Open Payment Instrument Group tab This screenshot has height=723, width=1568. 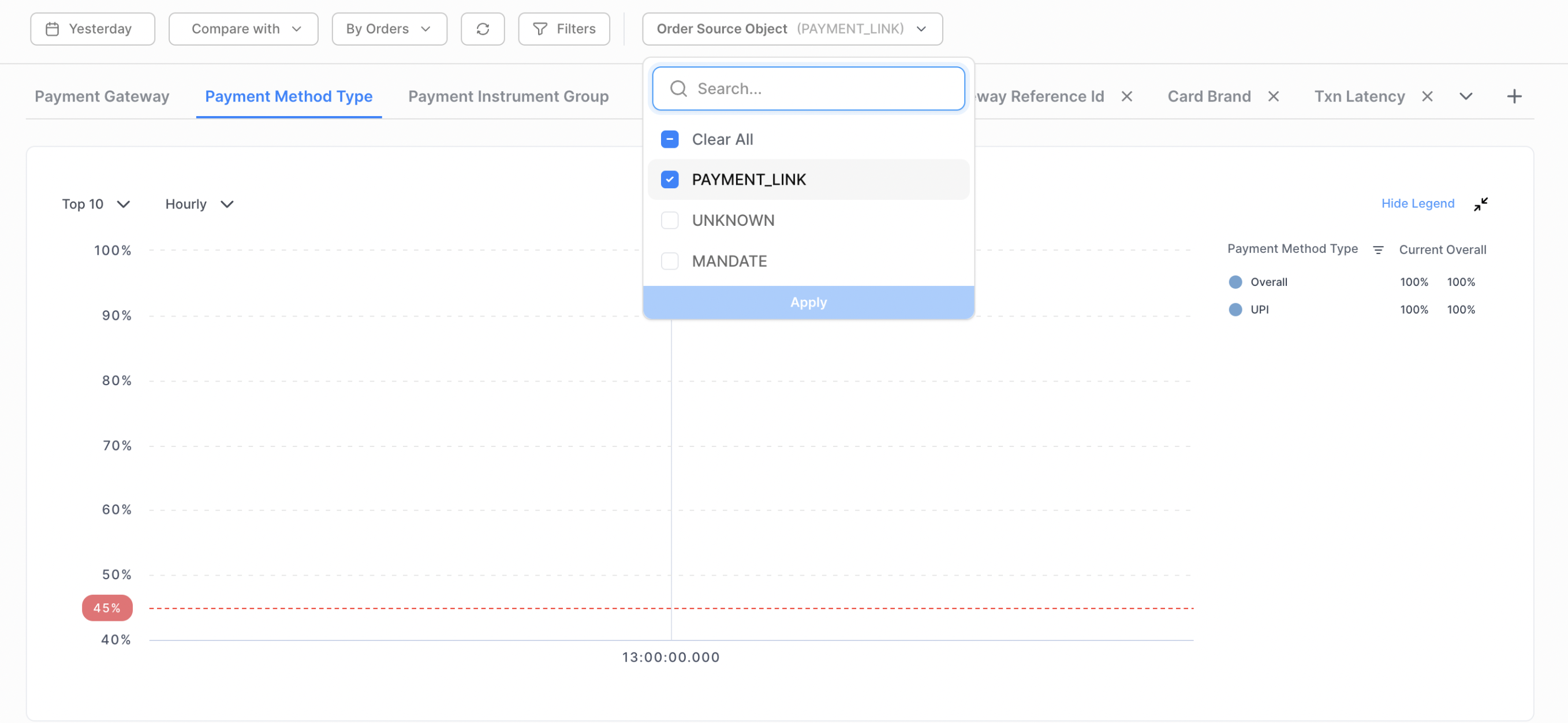click(x=508, y=96)
